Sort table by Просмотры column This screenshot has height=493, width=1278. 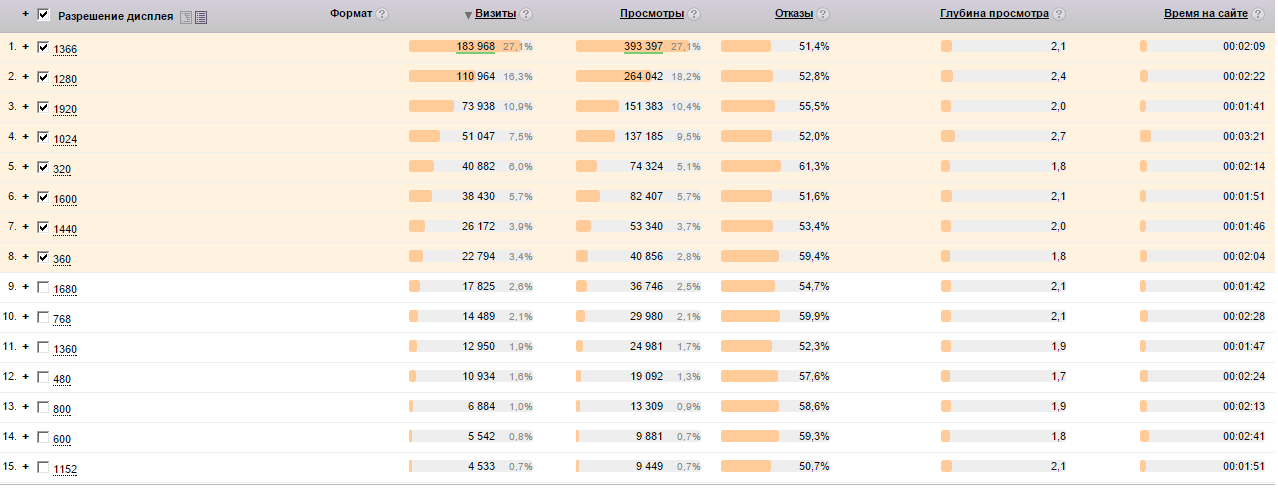[652, 15]
